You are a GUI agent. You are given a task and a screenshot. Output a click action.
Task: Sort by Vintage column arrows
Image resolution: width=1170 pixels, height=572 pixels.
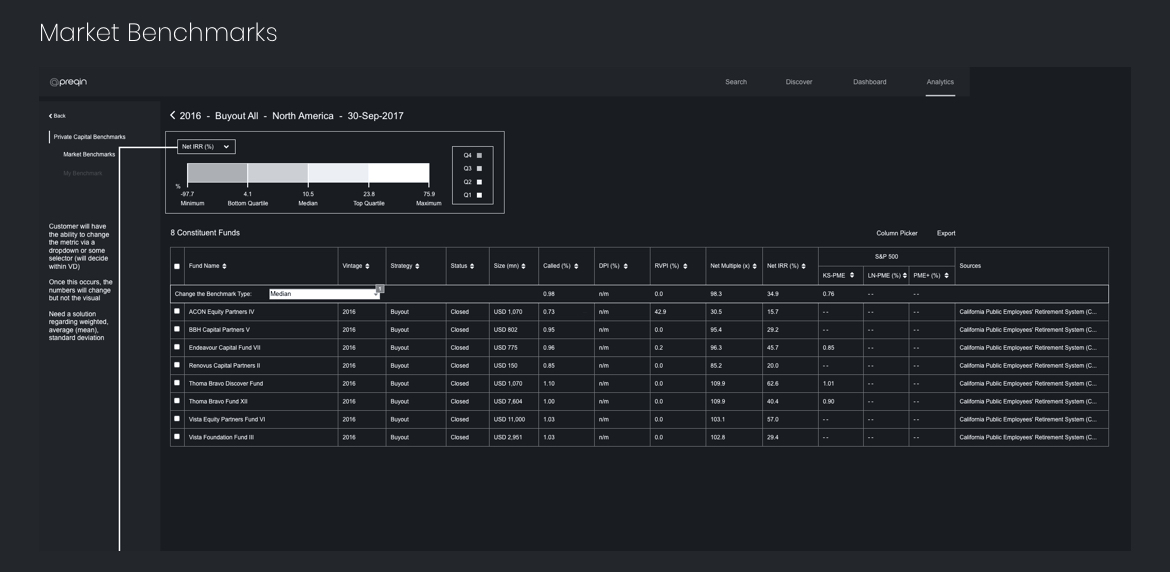368,266
